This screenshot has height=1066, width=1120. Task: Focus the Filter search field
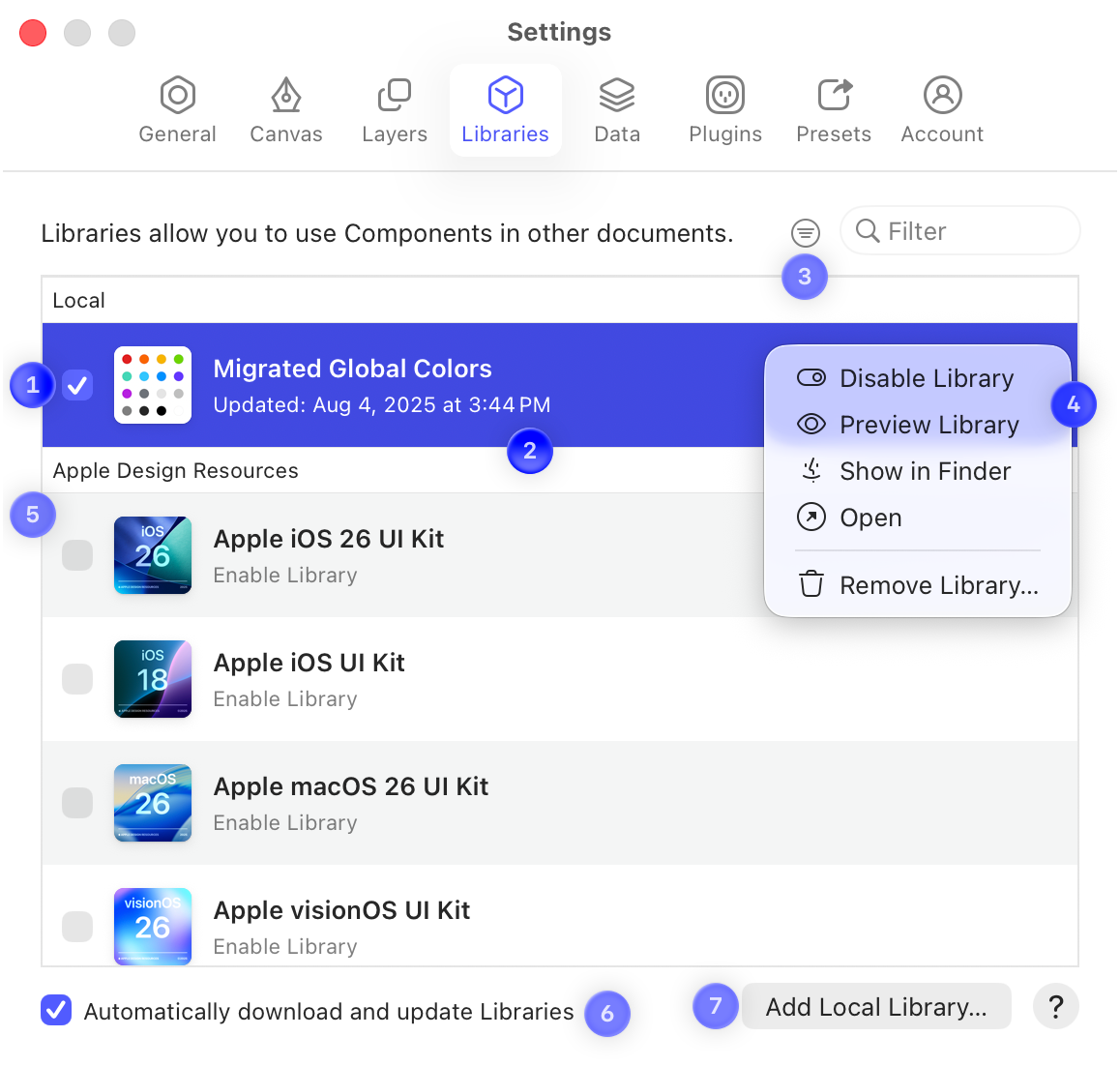click(x=960, y=231)
